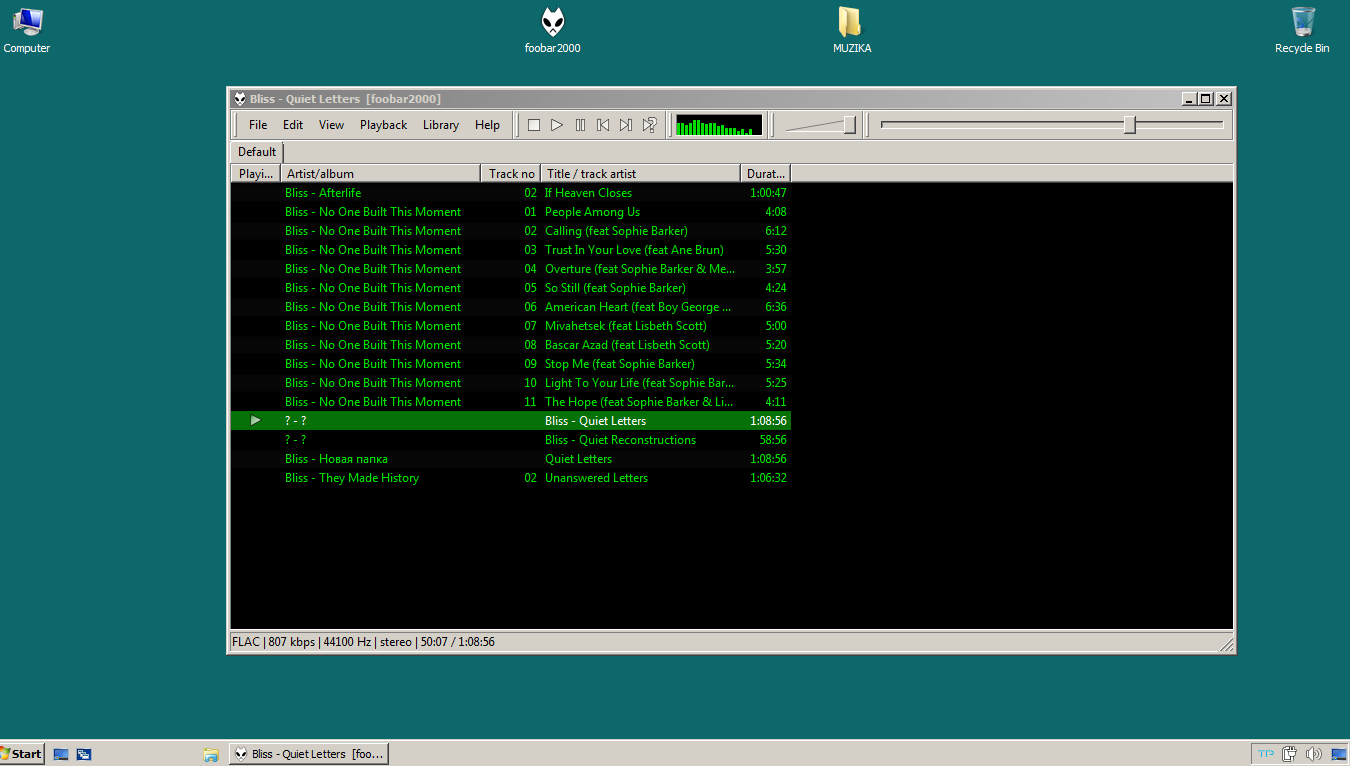Image resolution: width=1350 pixels, height=766 pixels.
Task: Select the track Unanswered Letters
Action: (511, 478)
